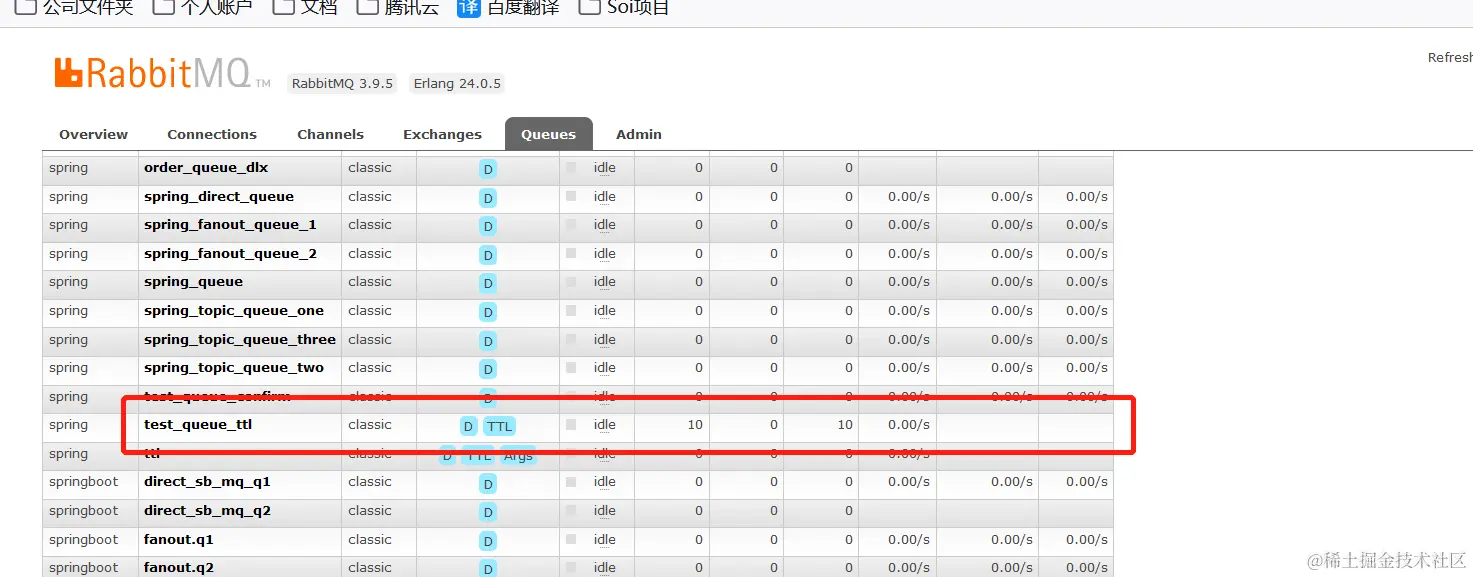The height and width of the screenshot is (577, 1473).
Task: Open queue test_queue_ttl
Action: coord(198,424)
